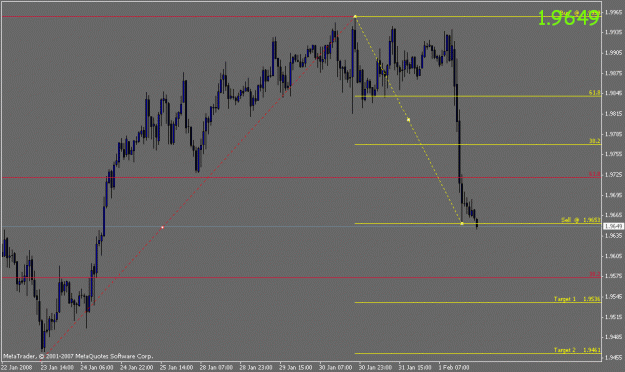
Task: Click the 1.9515 price axis label
Action: point(613,317)
